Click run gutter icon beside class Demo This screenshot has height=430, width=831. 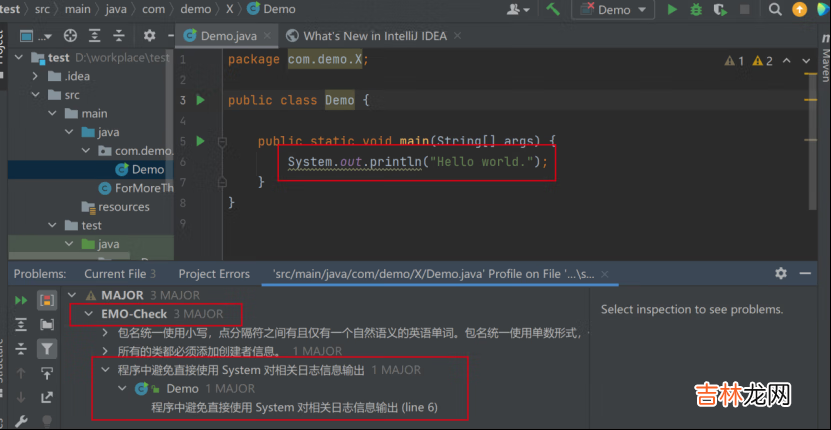coord(200,100)
